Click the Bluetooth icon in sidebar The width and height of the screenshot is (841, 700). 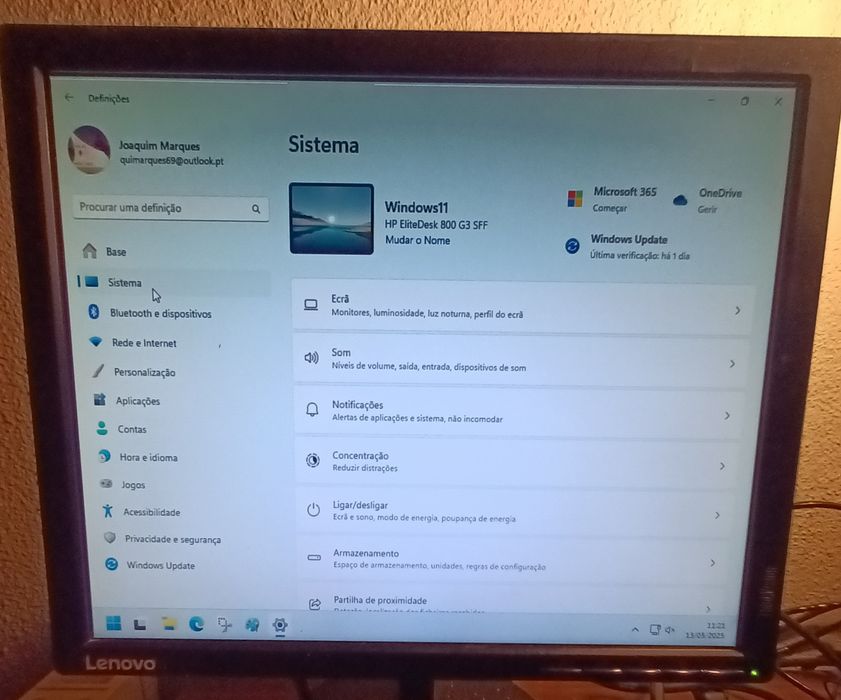coord(94,312)
